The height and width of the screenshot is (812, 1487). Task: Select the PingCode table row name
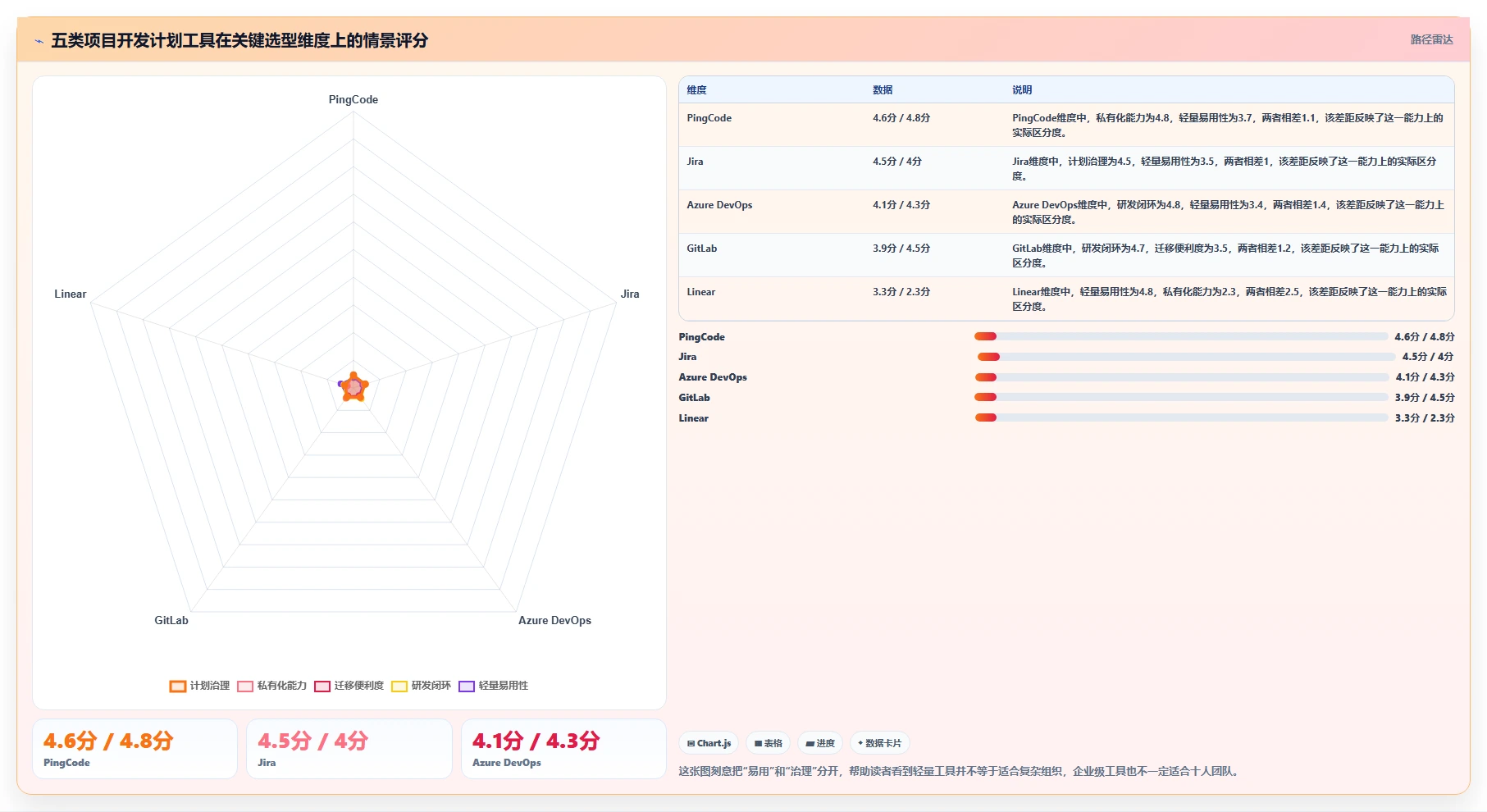[709, 118]
